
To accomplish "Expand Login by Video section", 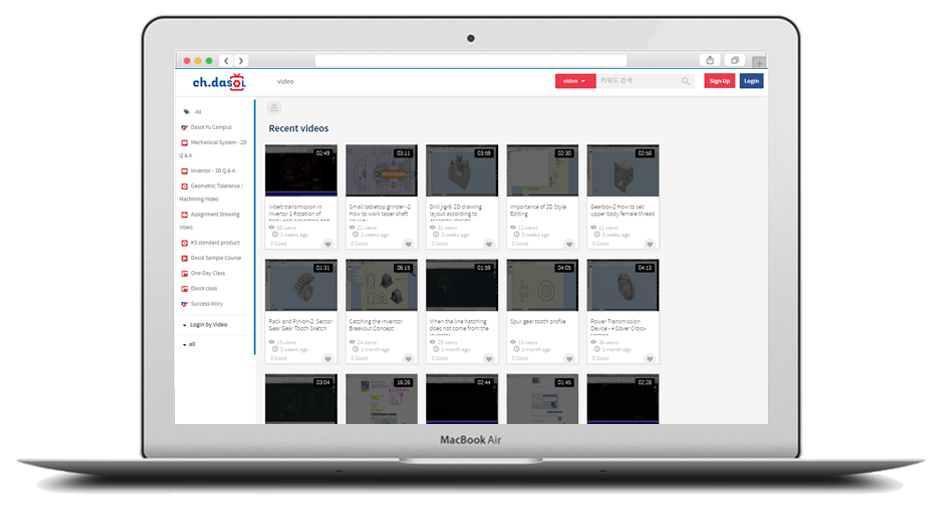I will pyautogui.click(x=208, y=324).
